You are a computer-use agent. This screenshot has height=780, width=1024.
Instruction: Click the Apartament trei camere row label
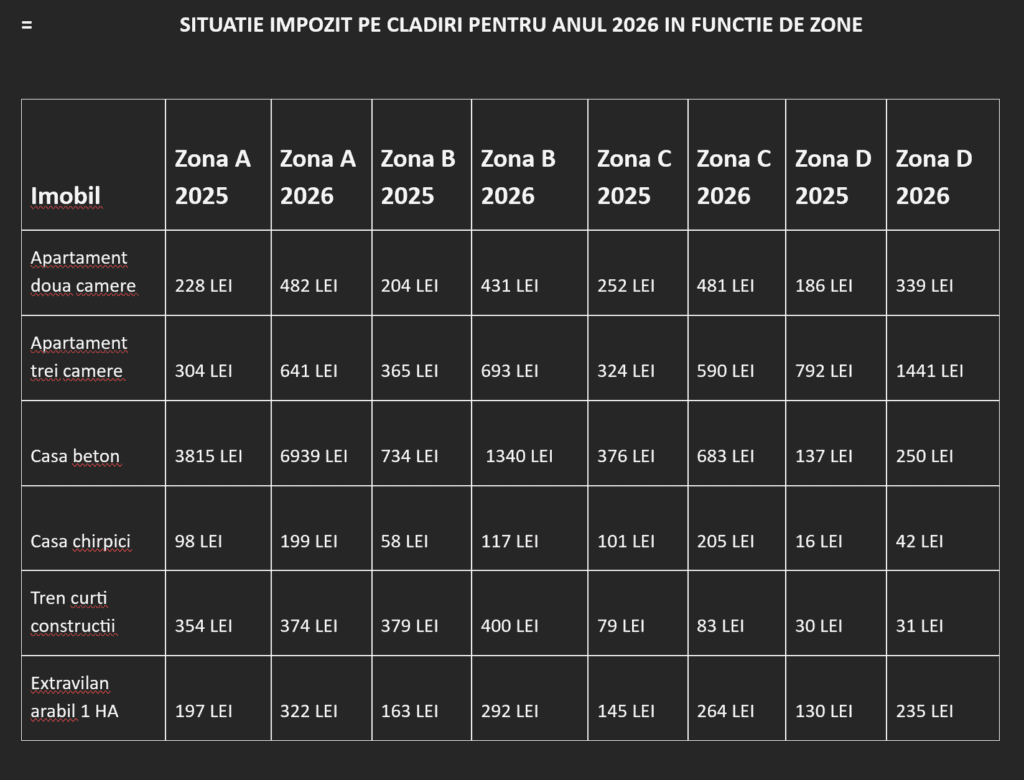pyautogui.click(x=79, y=357)
